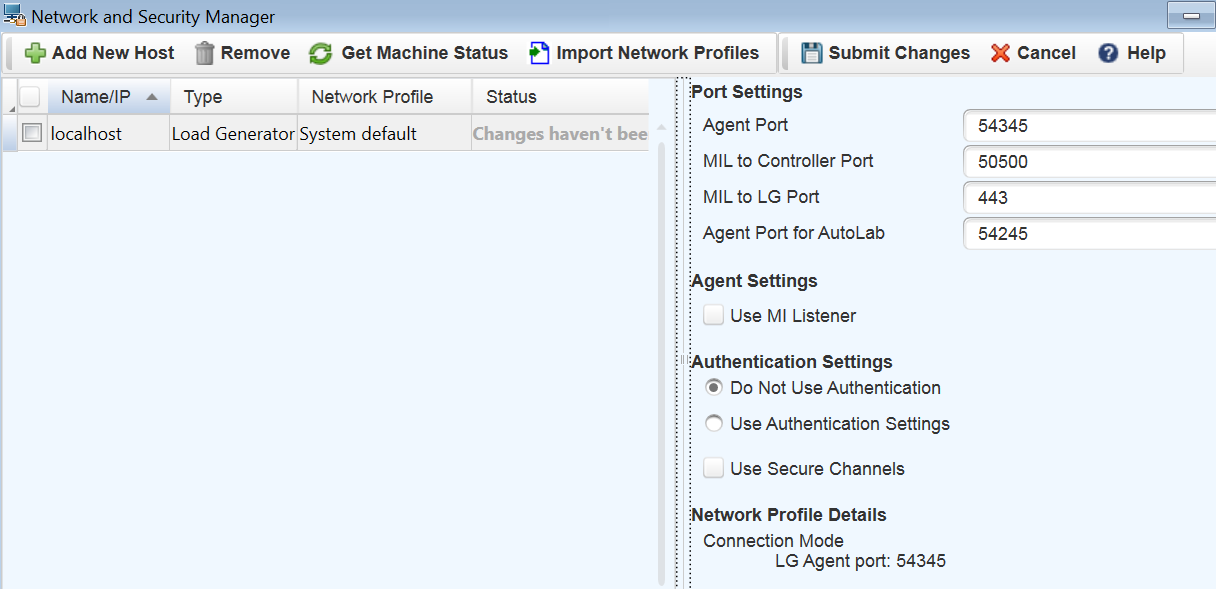Click the red X Cancel icon
The image size is (1216, 589).
[x=1000, y=53]
